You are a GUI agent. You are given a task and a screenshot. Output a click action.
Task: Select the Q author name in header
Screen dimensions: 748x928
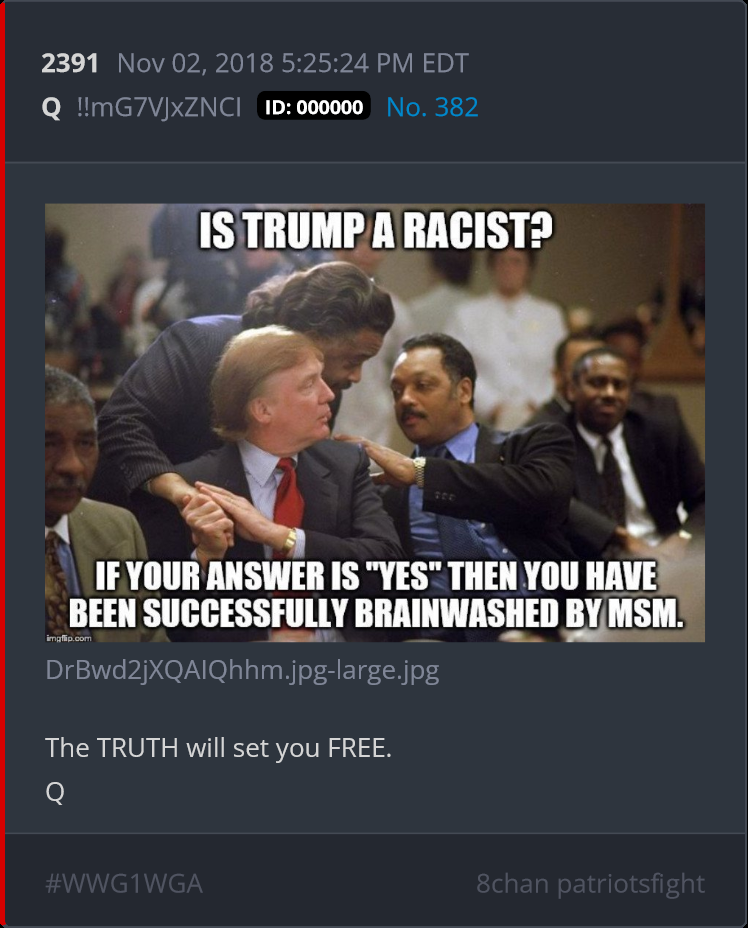(51, 108)
